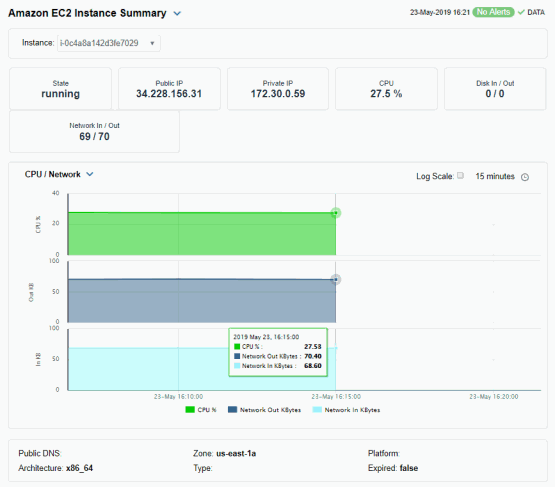The width and height of the screenshot is (555, 487).
Task: Click the tooltip header 2019 May 23, 16:15:00
Action: click(x=266, y=337)
